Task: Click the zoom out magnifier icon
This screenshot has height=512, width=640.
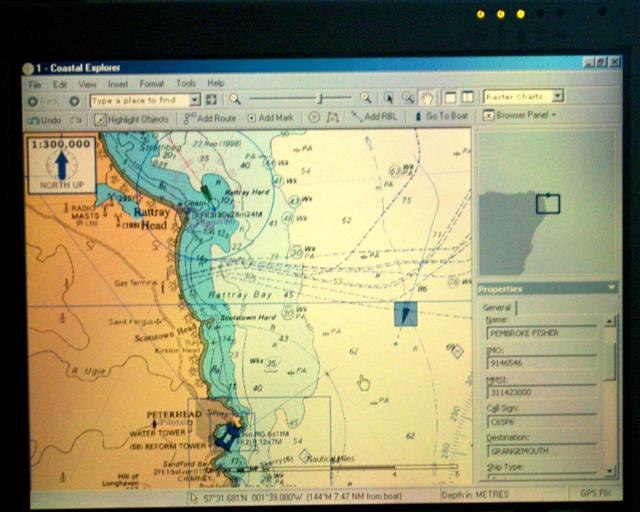Action: (x=235, y=98)
